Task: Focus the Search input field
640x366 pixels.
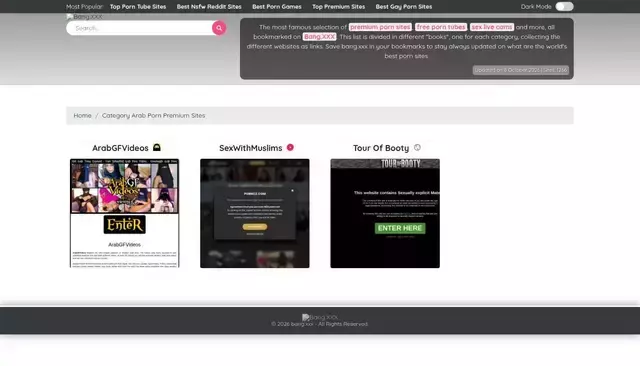Action: 139,28
